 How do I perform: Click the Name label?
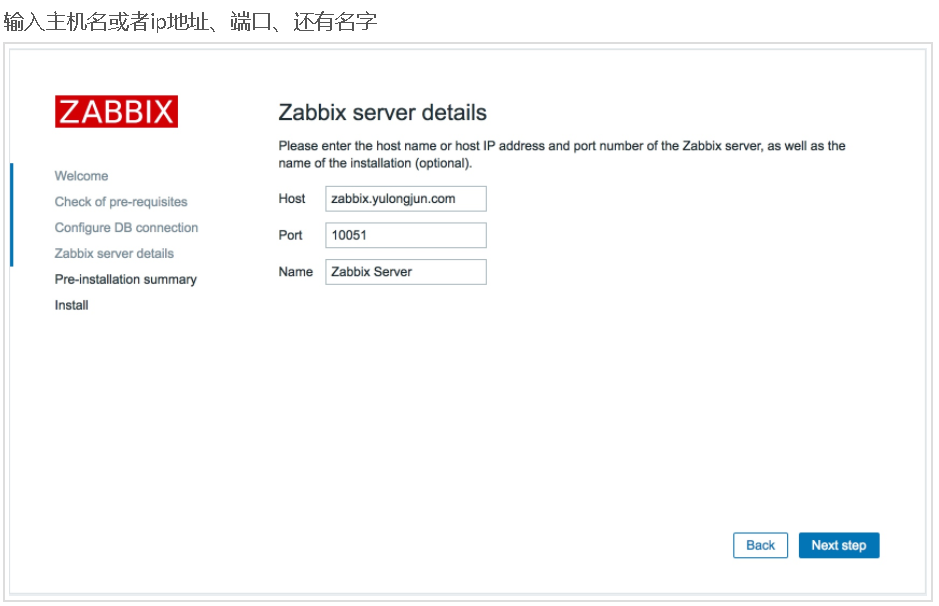[x=295, y=272]
